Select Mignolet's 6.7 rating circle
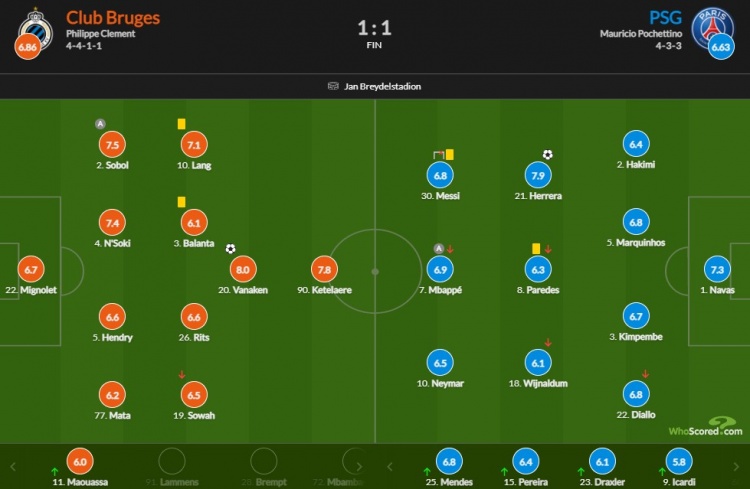The image size is (750, 489). 31,269
